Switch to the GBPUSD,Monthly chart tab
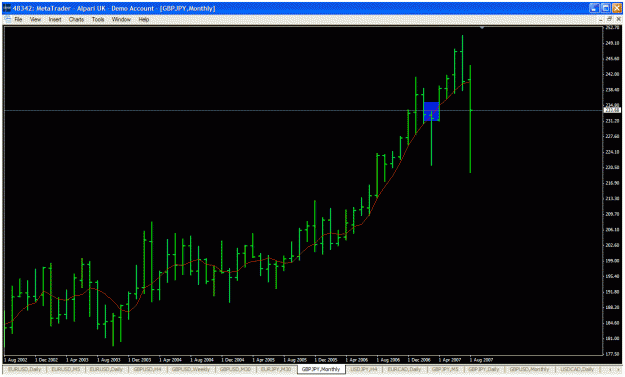The image size is (625, 377). pos(529,369)
